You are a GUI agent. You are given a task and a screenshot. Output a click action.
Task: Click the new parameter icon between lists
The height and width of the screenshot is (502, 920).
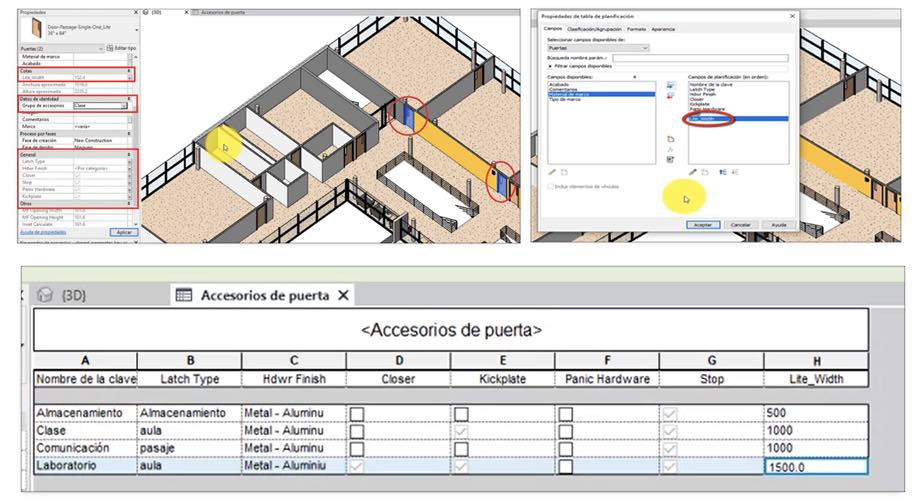(671, 140)
